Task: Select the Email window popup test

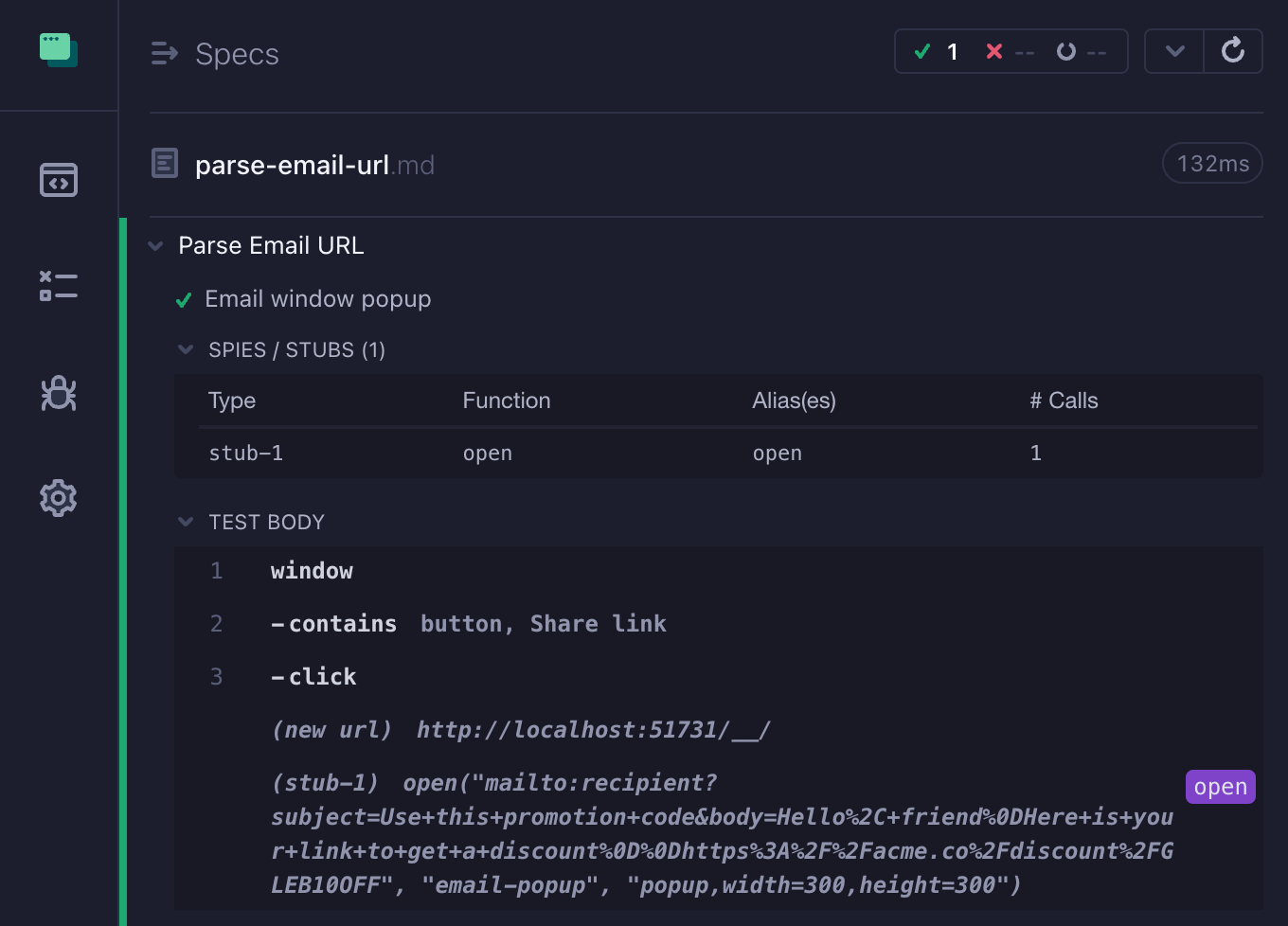Action: click(x=318, y=299)
